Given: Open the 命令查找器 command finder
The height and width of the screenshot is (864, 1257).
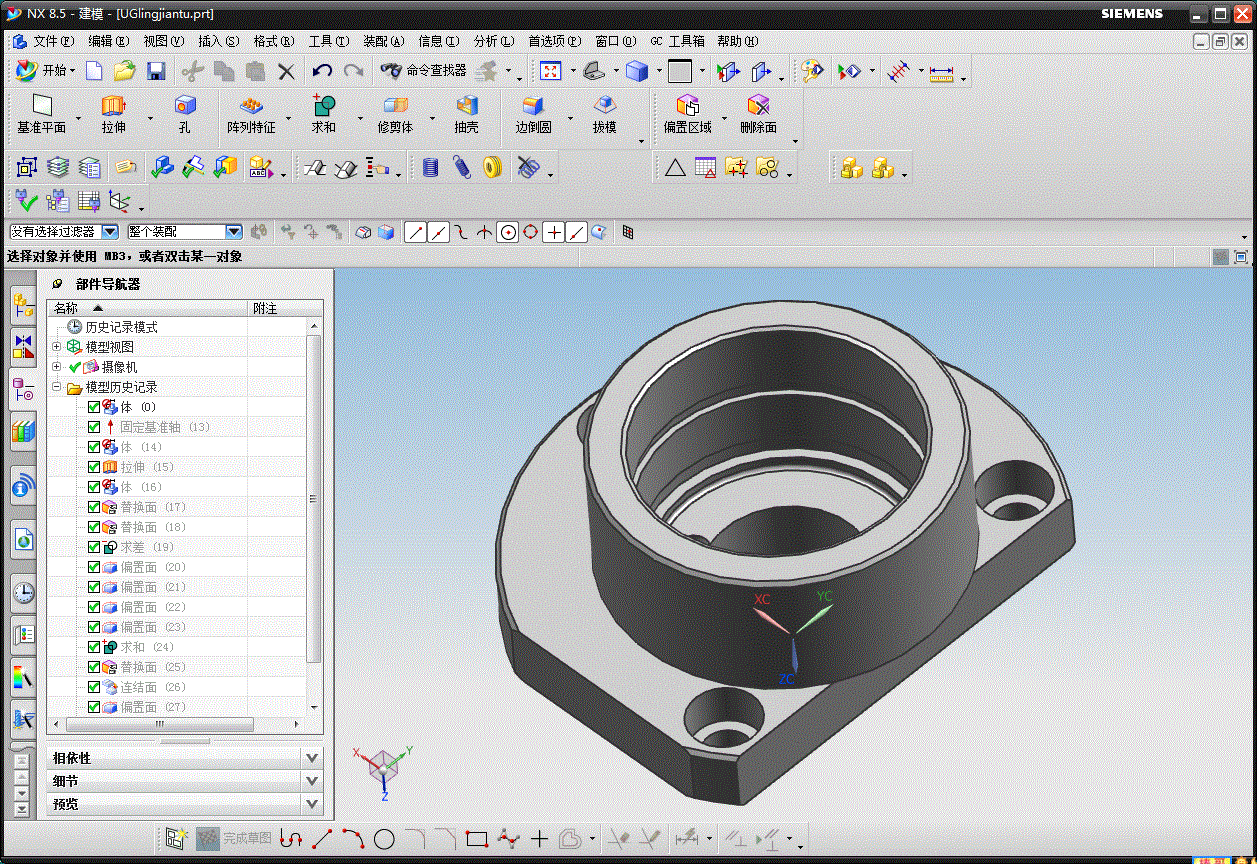Looking at the screenshot, I should click(x=423, y=71).
